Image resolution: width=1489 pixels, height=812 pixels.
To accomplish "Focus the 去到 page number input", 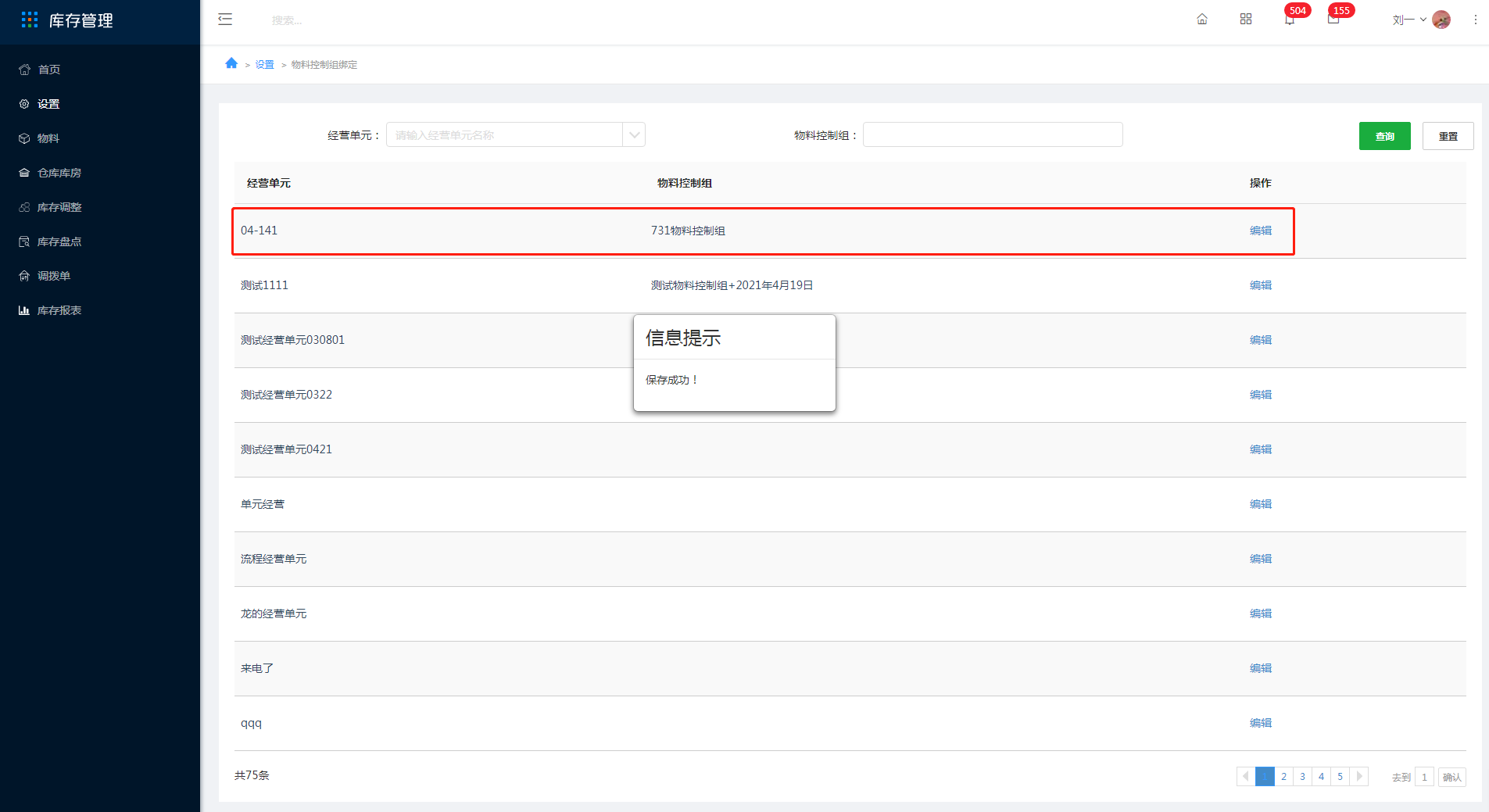I will click(x=1424, y=777).
